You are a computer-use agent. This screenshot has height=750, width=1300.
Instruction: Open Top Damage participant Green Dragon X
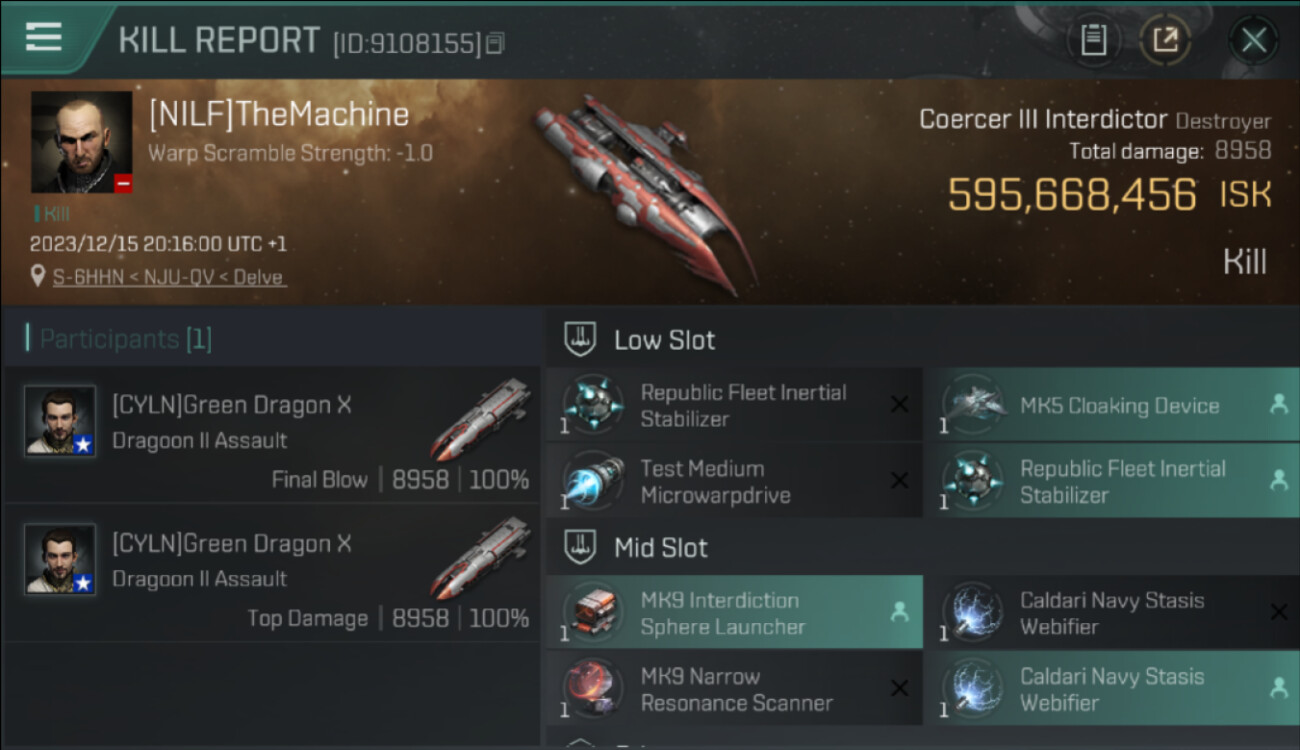(272, 573)
